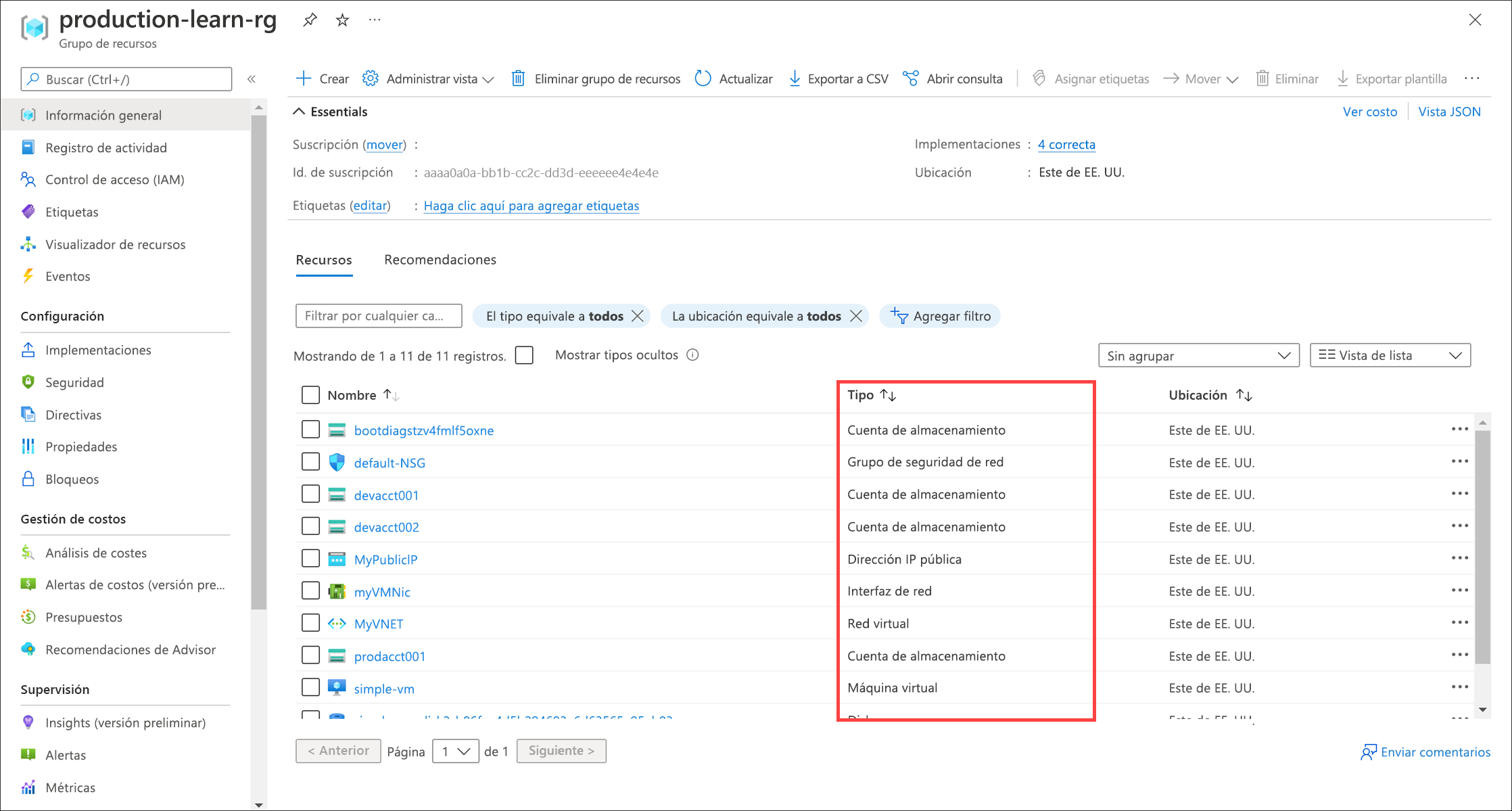
Task: Switch to the Recomendaciones tab
Action: click(440, 260)
